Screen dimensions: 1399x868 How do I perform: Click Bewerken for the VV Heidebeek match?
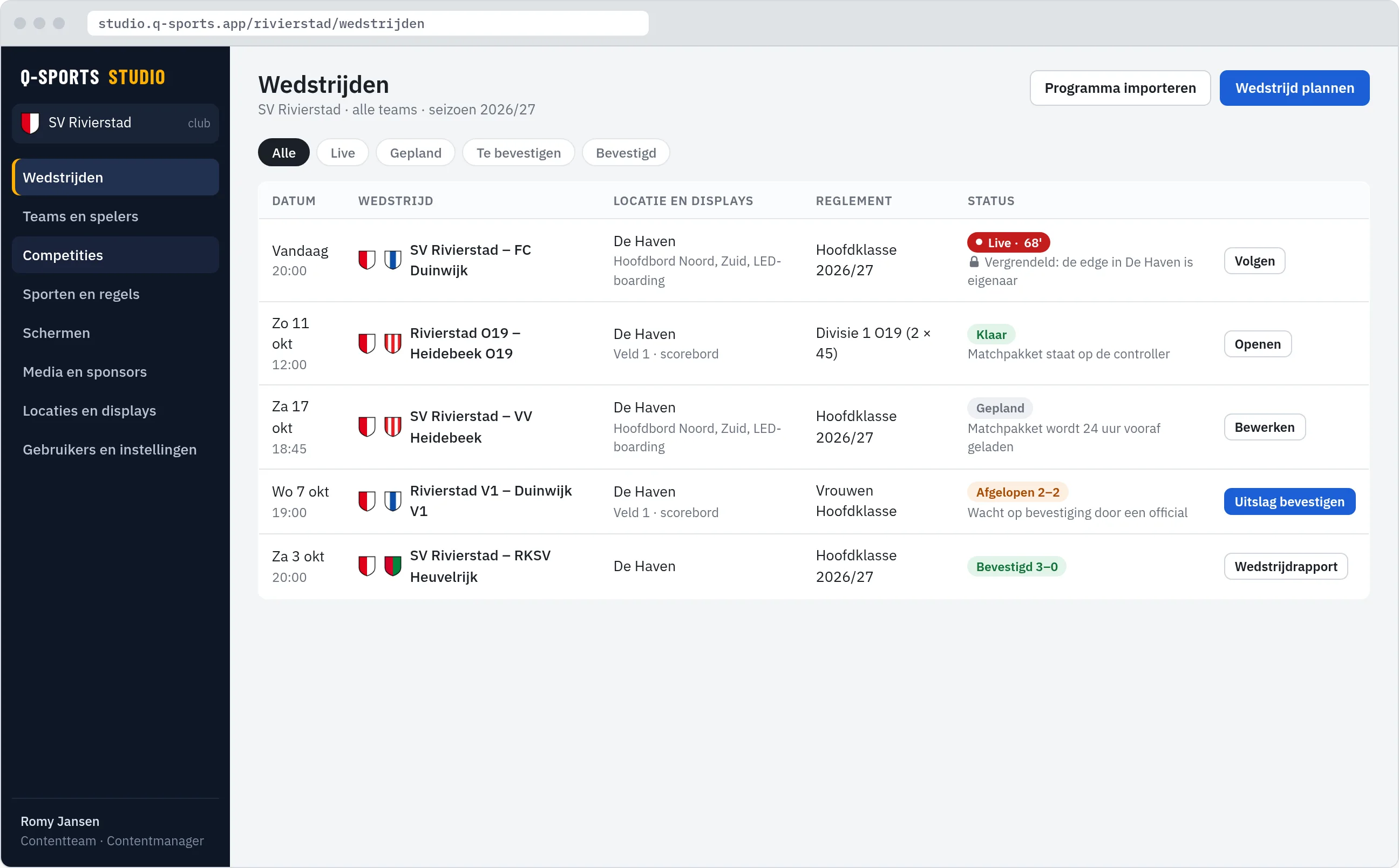click(1264, 427)
